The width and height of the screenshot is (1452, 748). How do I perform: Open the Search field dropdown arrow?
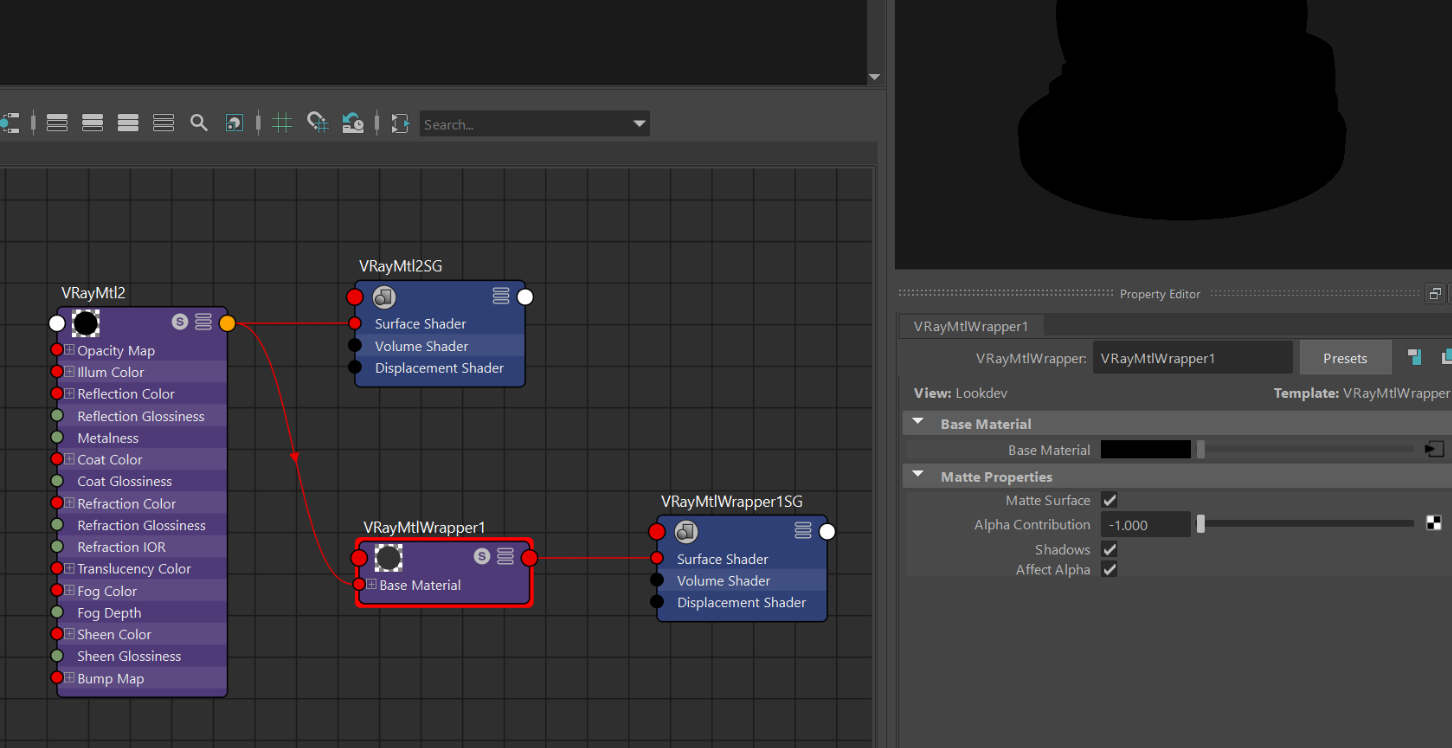[x=639, y=124]
